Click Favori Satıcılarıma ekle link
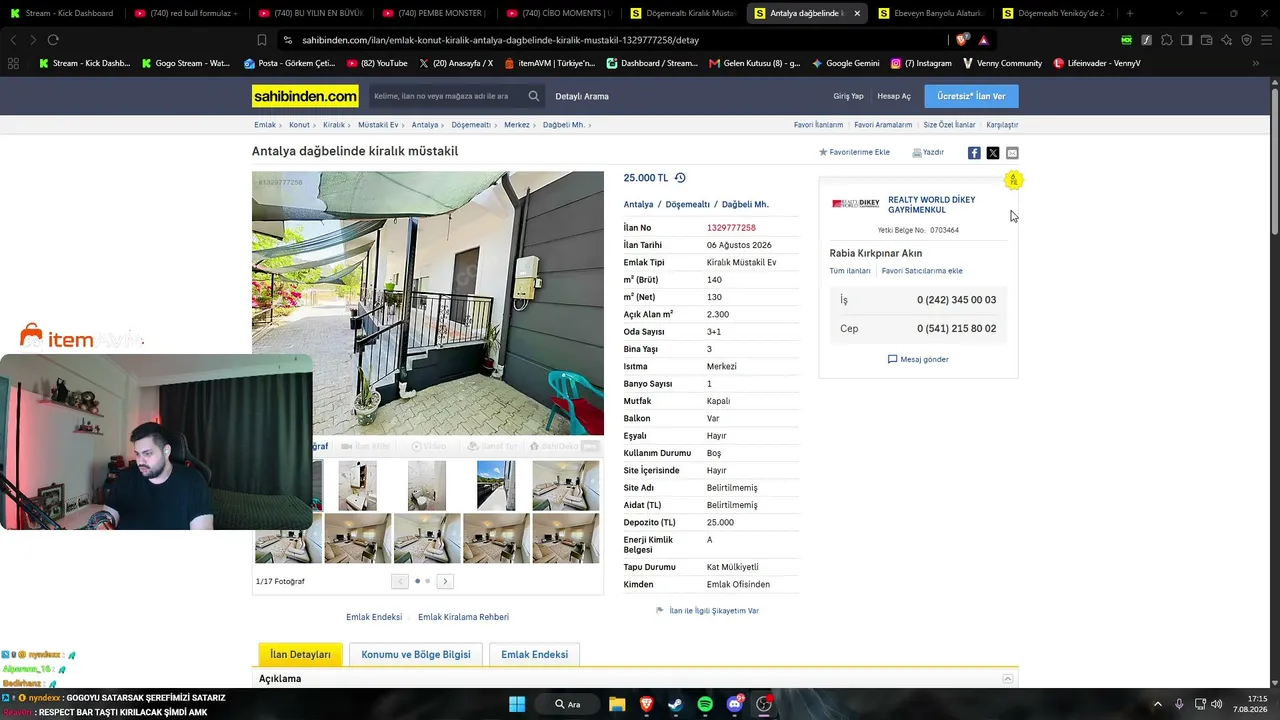1280x720 pixels. pyautogui.click(x=922, y=271)
